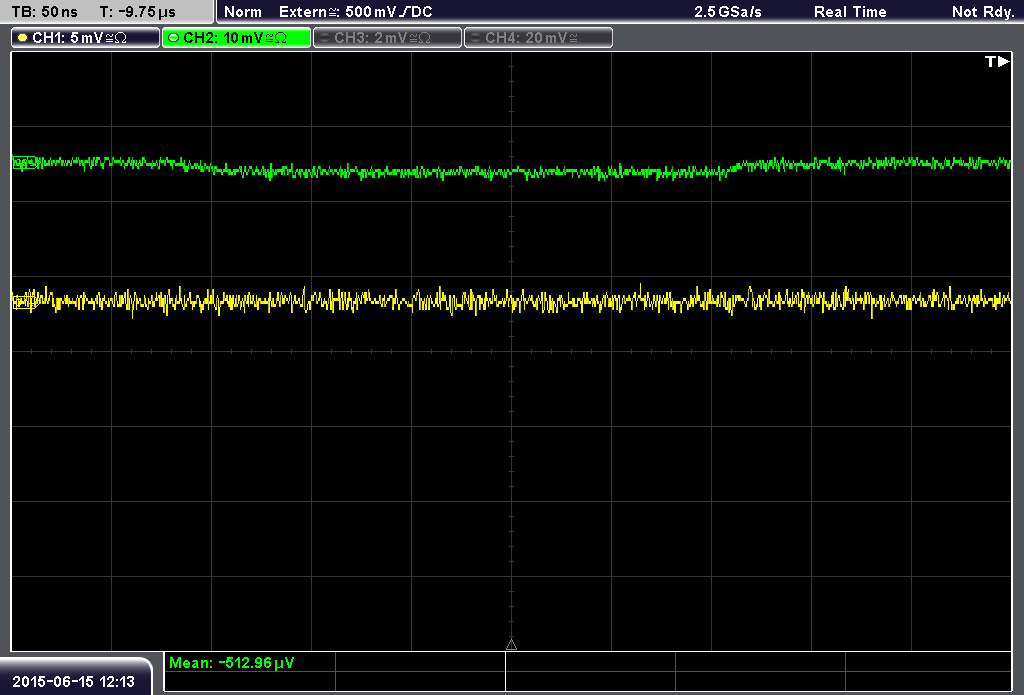Click the 2015-06-15 12:13 date display
The image size is (1024, 695).
(x=74, y=681)
